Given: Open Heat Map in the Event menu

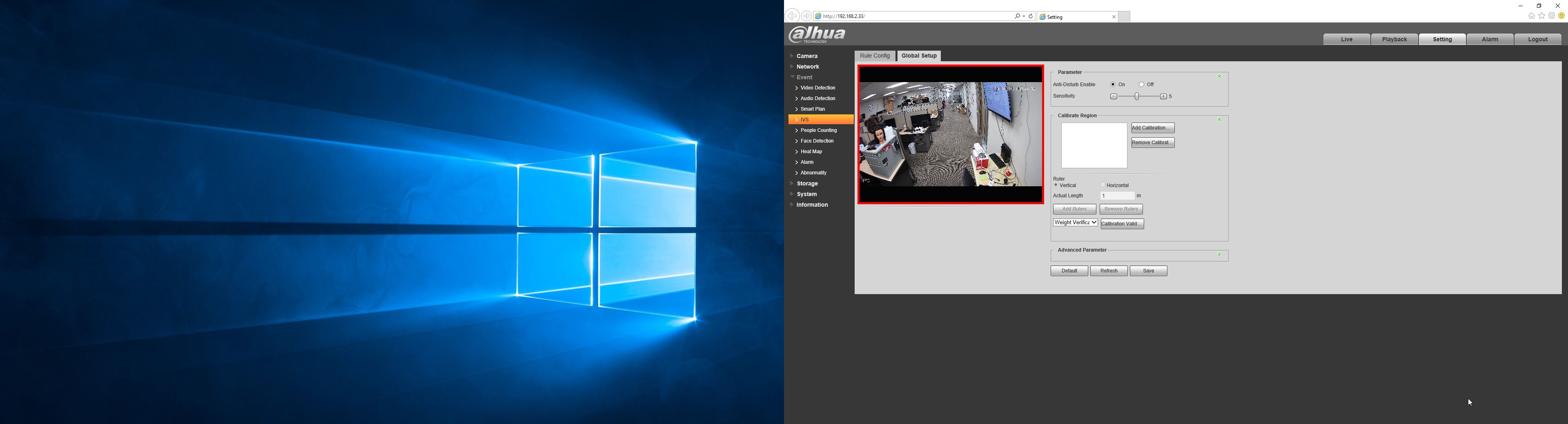Looking at the screenshot, I should pyautogui.click(x=811, y=152).
